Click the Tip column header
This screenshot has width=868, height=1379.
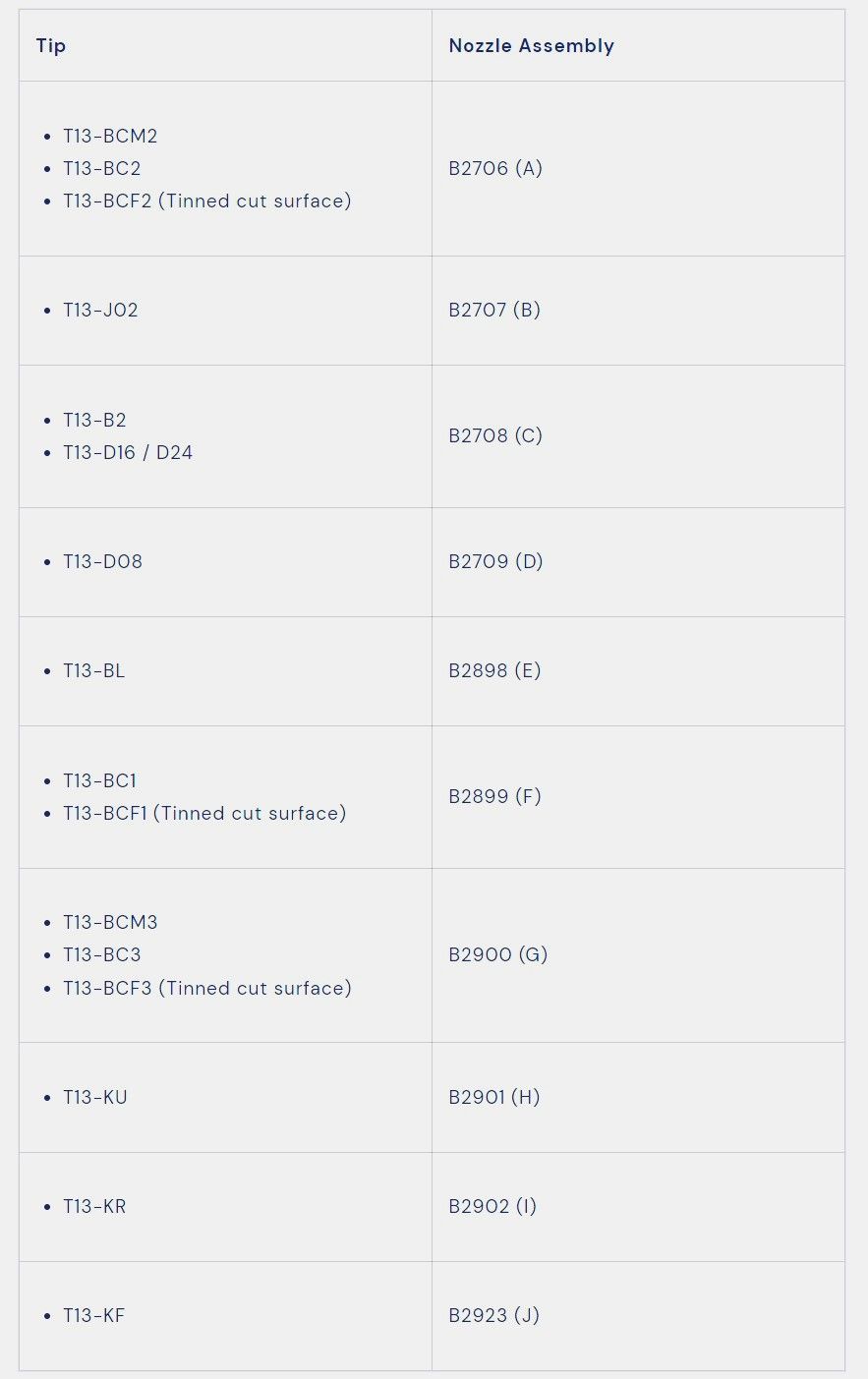(51, 46)
